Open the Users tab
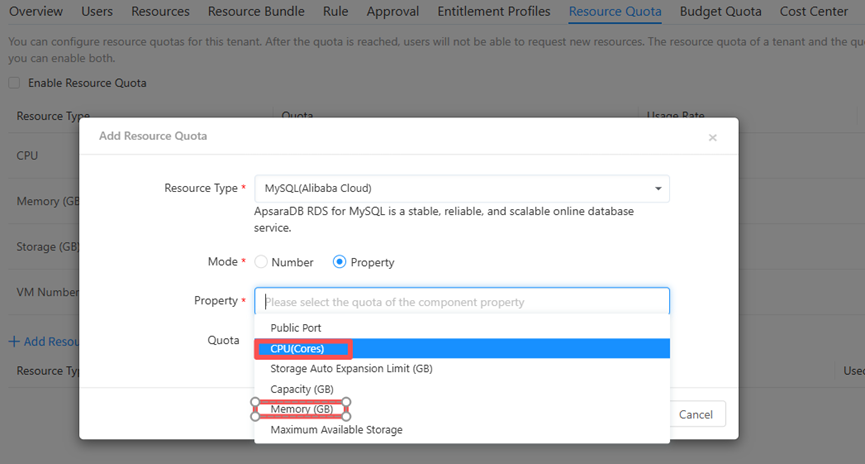This screenshot has height=464, width=865. point(96,12)
